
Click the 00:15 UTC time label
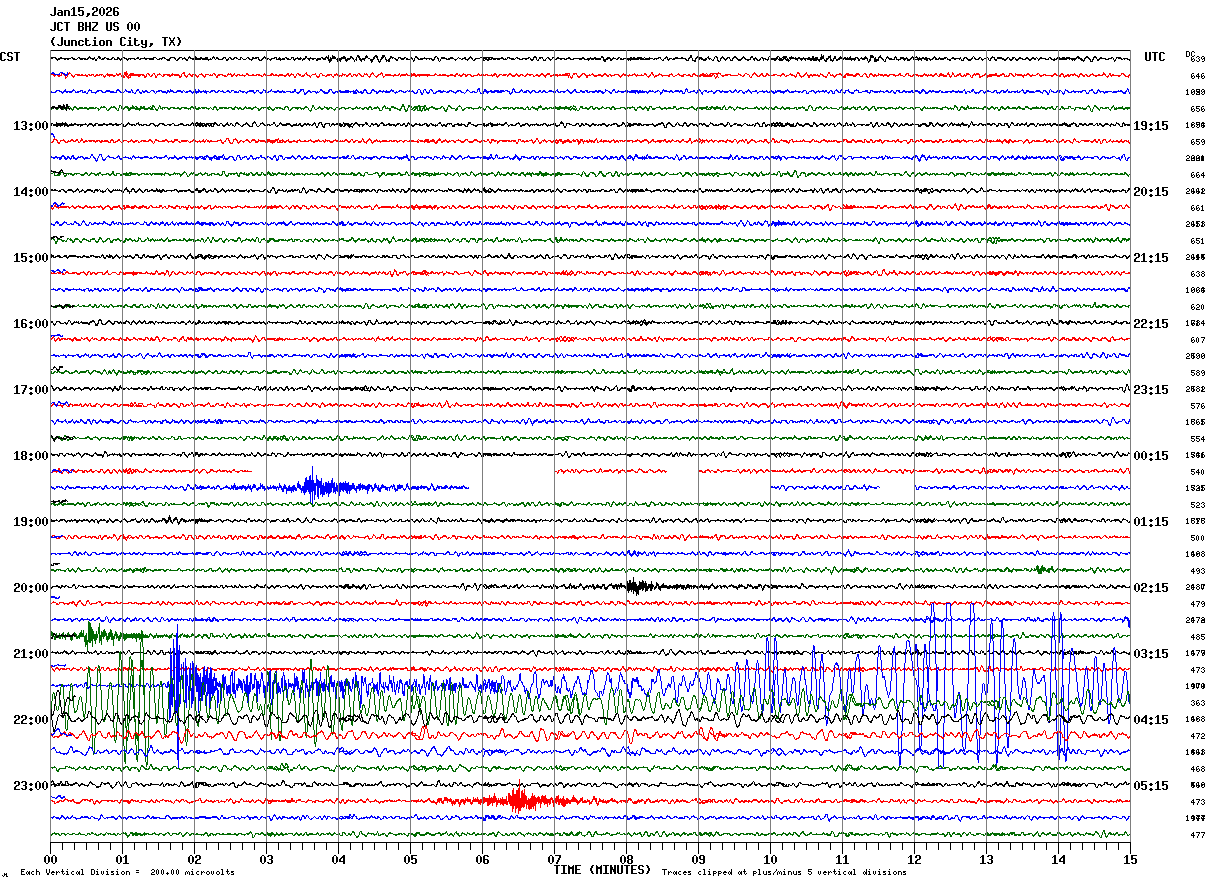pos(1150,456)
